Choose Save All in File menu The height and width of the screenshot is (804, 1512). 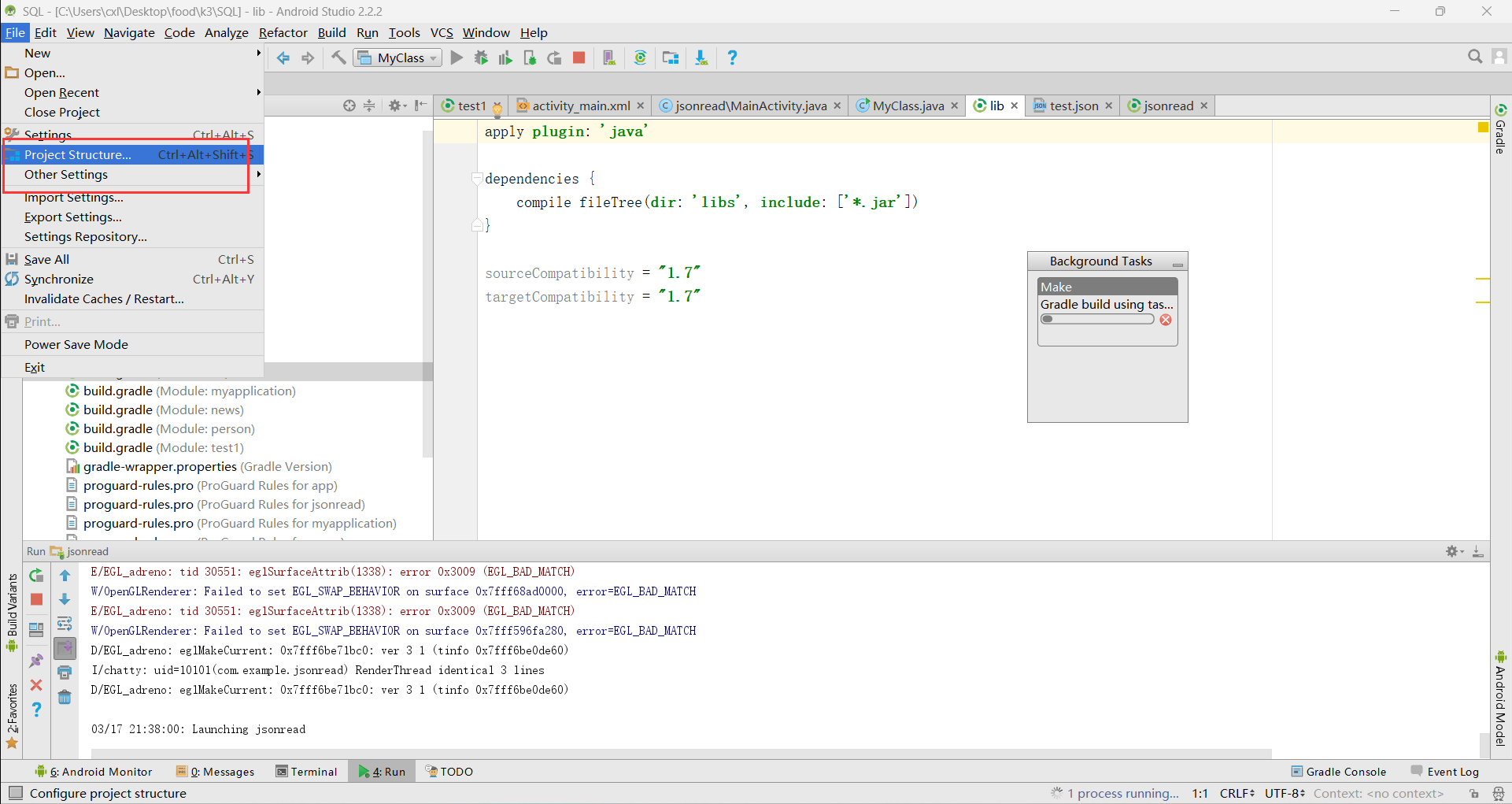[132, 259]
